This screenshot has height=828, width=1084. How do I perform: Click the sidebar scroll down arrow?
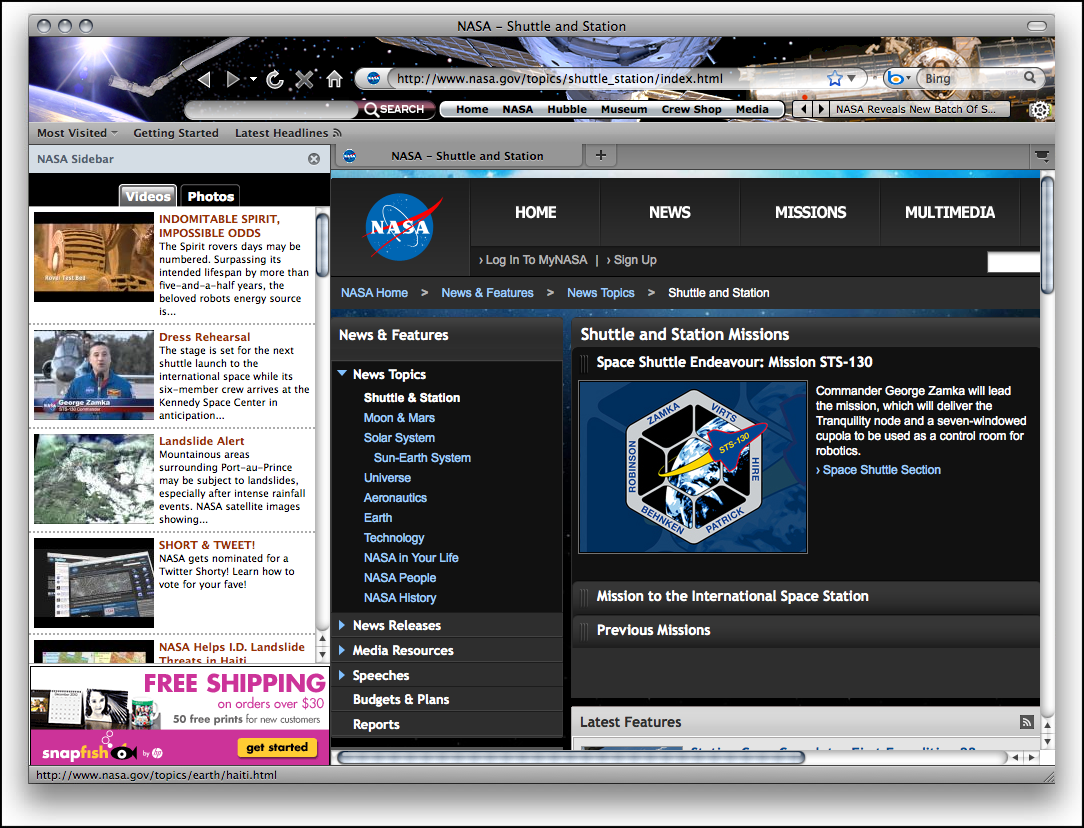(x=322, y=653)
